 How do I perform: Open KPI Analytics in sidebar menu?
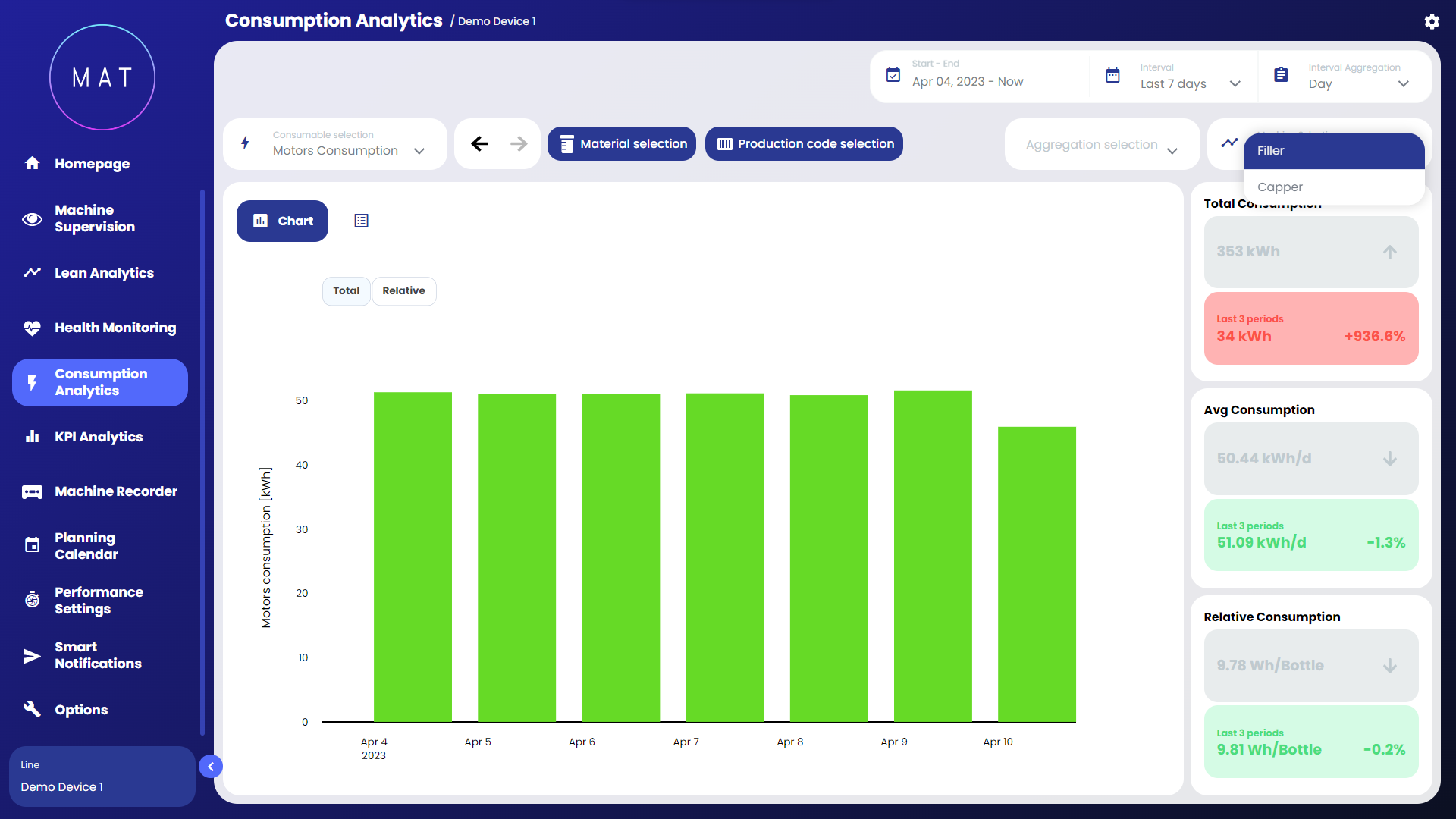click(x=99, y=437)
